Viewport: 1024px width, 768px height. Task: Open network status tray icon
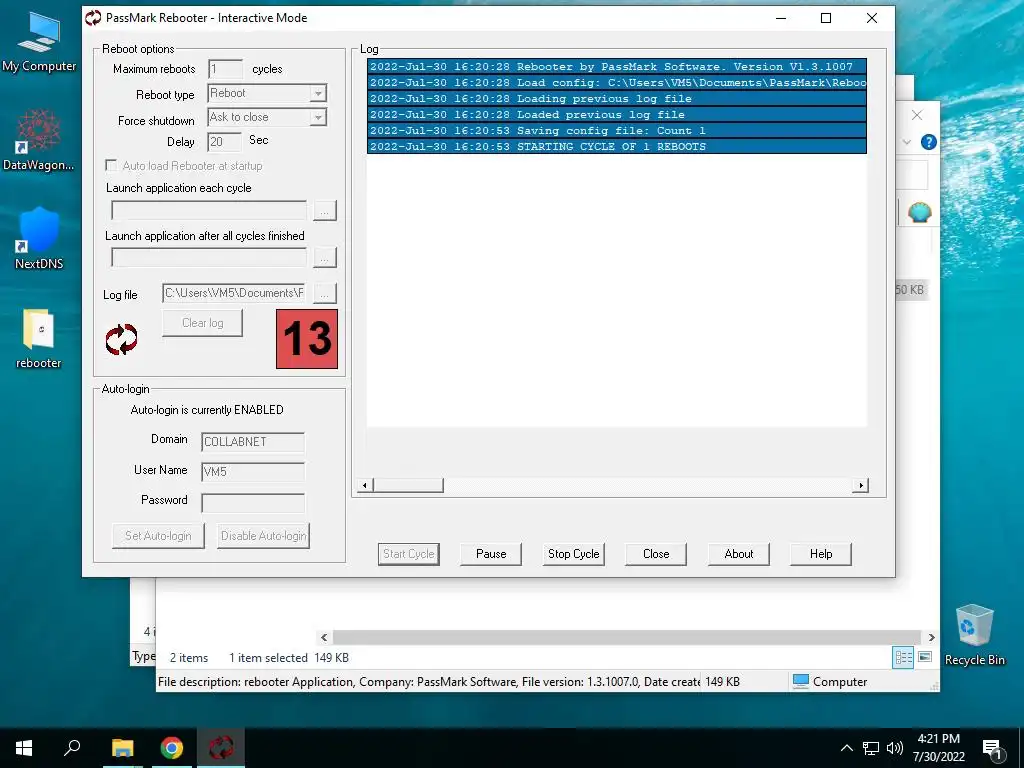871,748
